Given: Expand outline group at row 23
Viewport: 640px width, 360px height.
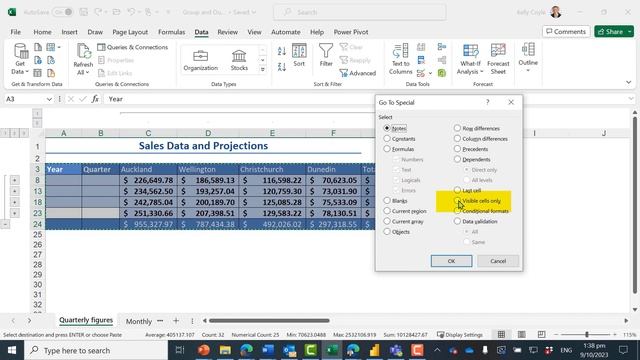Looking at the screenshot, I should coord(14,213).
